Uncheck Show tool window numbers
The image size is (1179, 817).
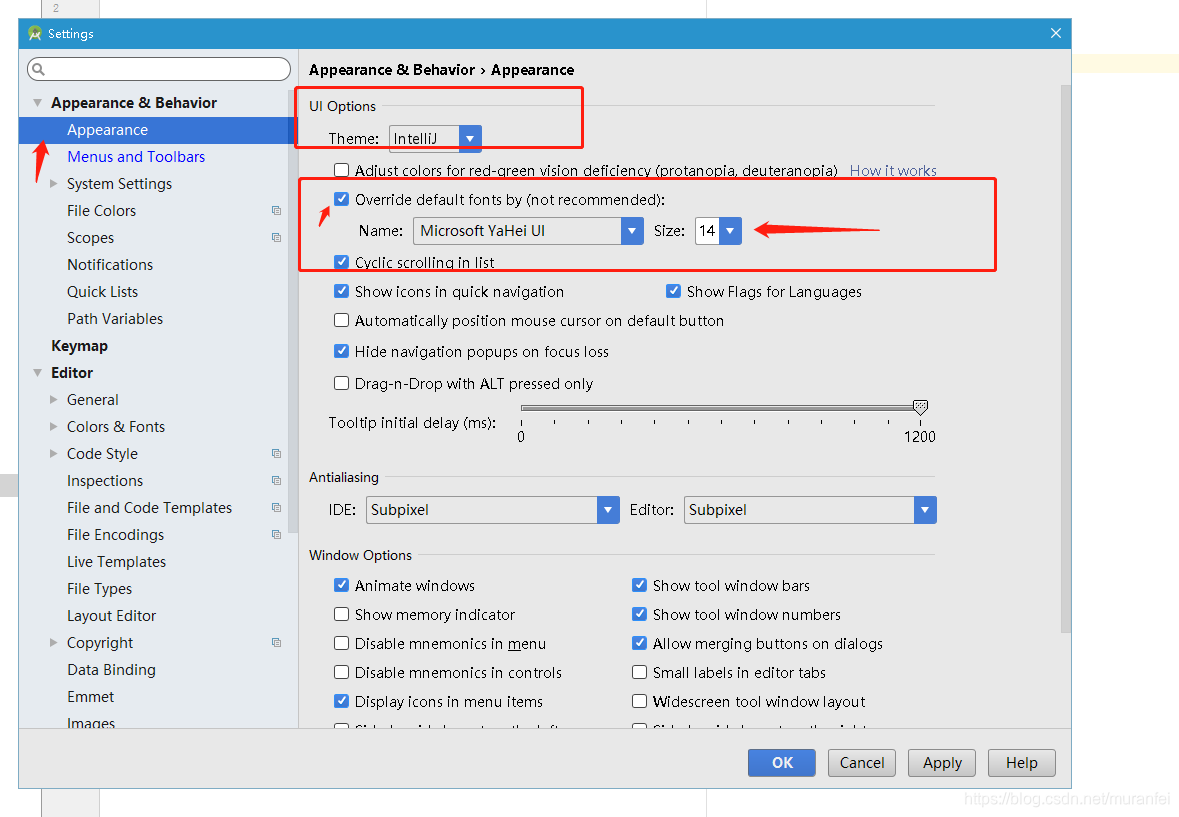640,614
